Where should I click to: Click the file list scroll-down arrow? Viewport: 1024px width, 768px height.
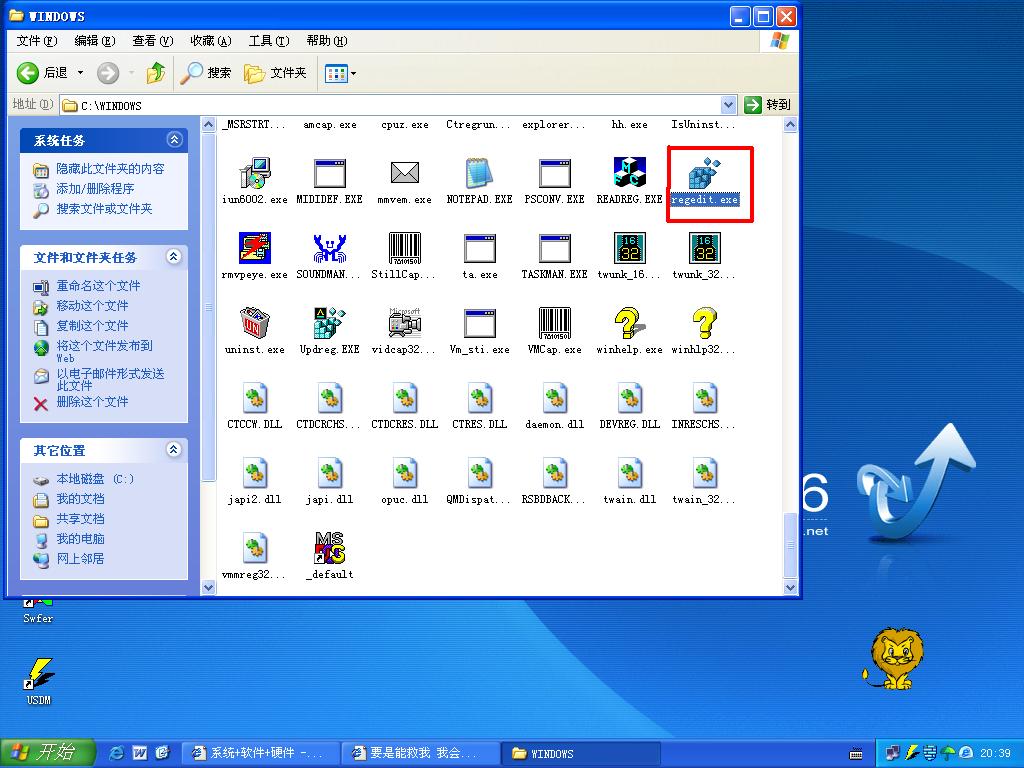point(790,588)
